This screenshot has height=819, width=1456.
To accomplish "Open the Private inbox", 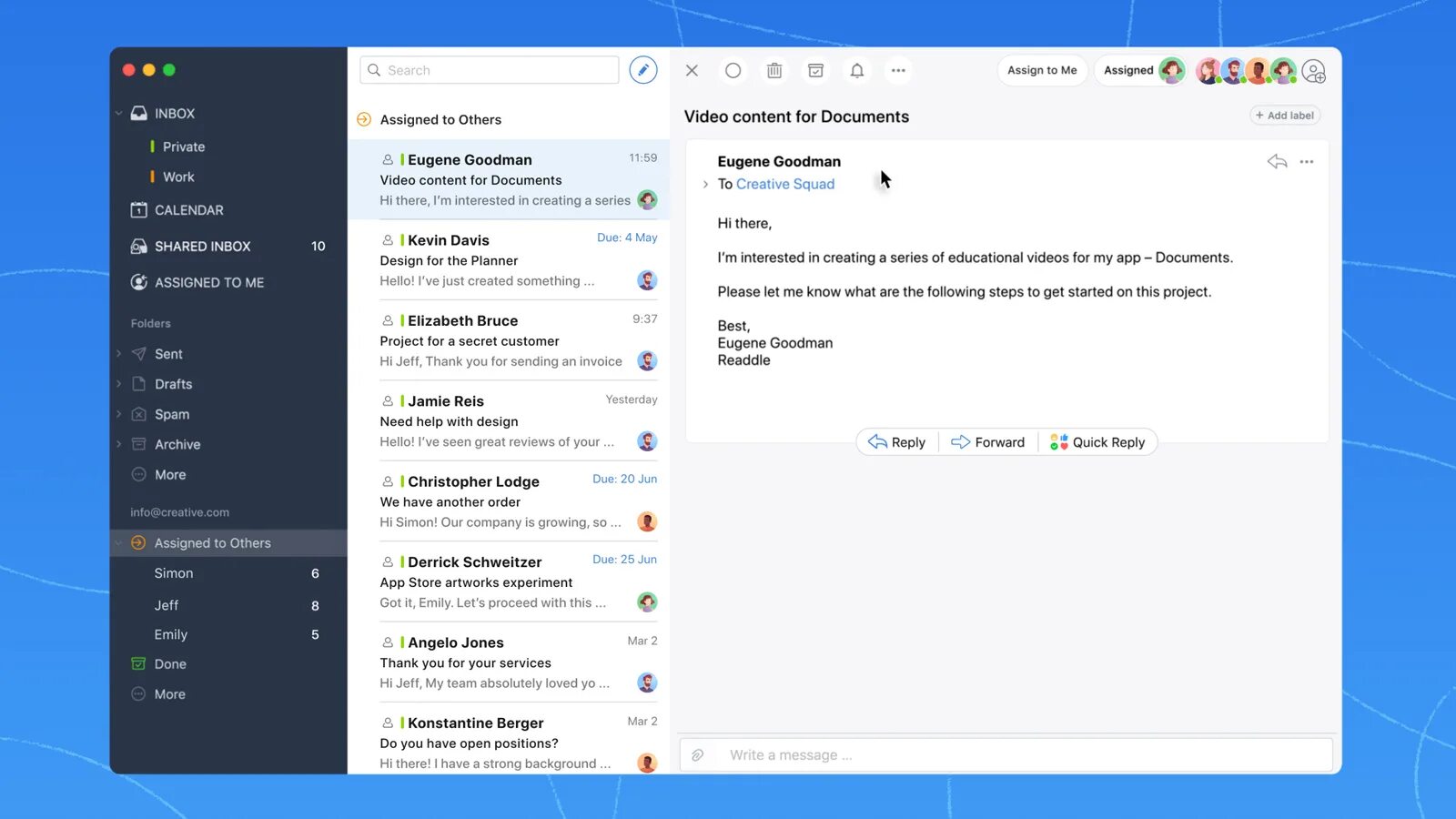I will tap(184, 147).
